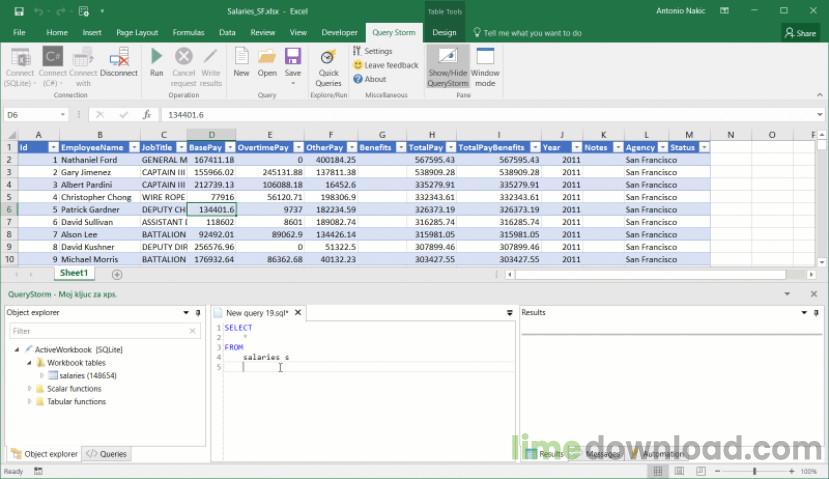Image resolution: width=829 pixels, height=479 pixels.
Task: Switch to Window mode
Action: 485,67
